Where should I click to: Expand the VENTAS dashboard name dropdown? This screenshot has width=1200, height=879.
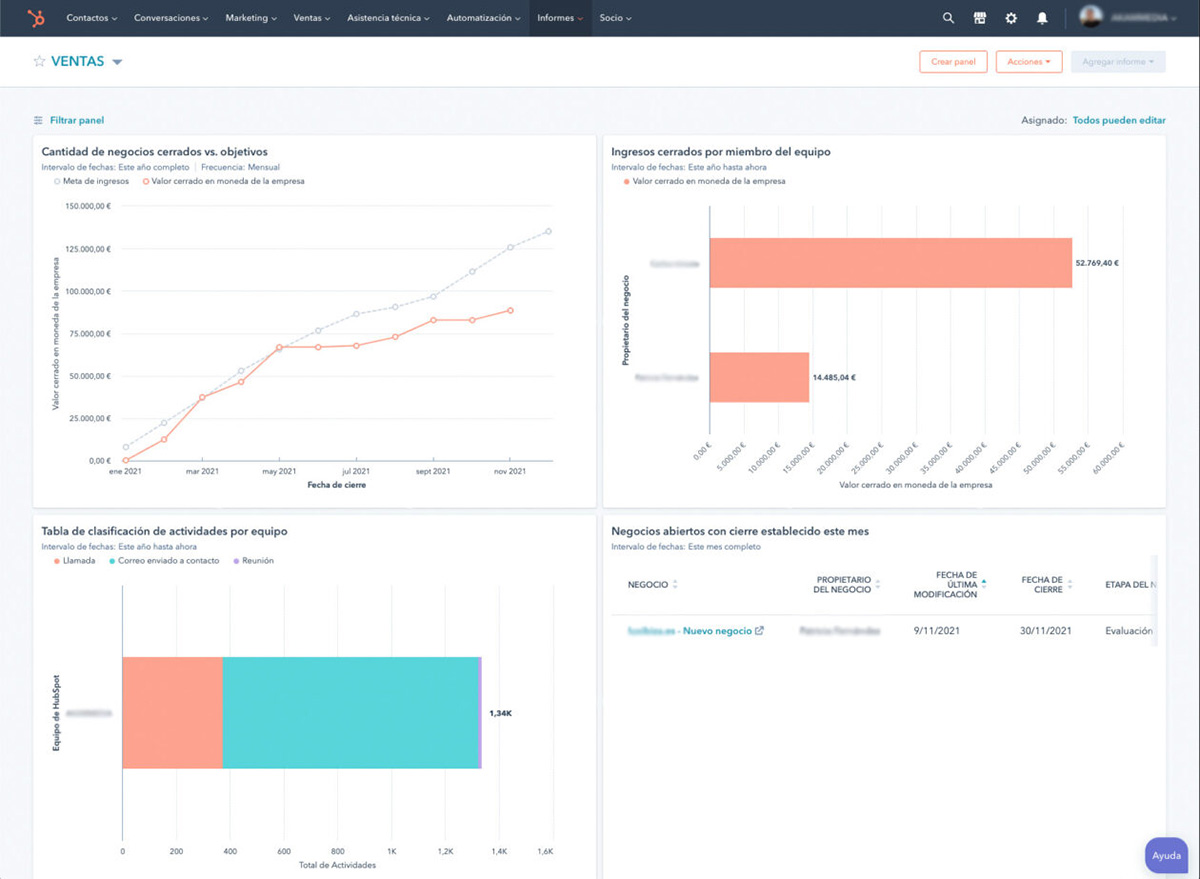click(x=117, y=61)
